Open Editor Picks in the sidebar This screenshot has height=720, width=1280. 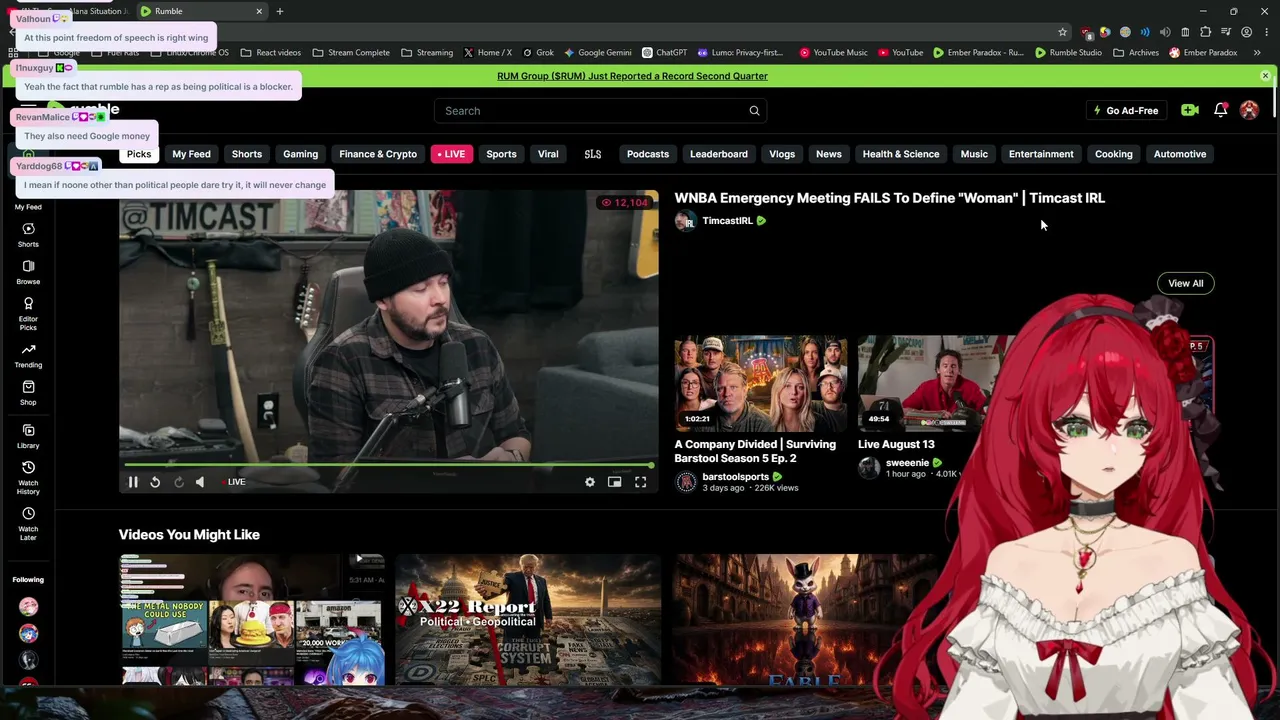point(28,313)
